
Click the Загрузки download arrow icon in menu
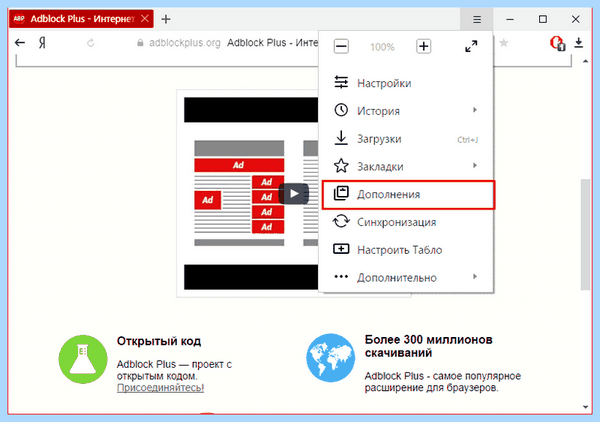341,138
